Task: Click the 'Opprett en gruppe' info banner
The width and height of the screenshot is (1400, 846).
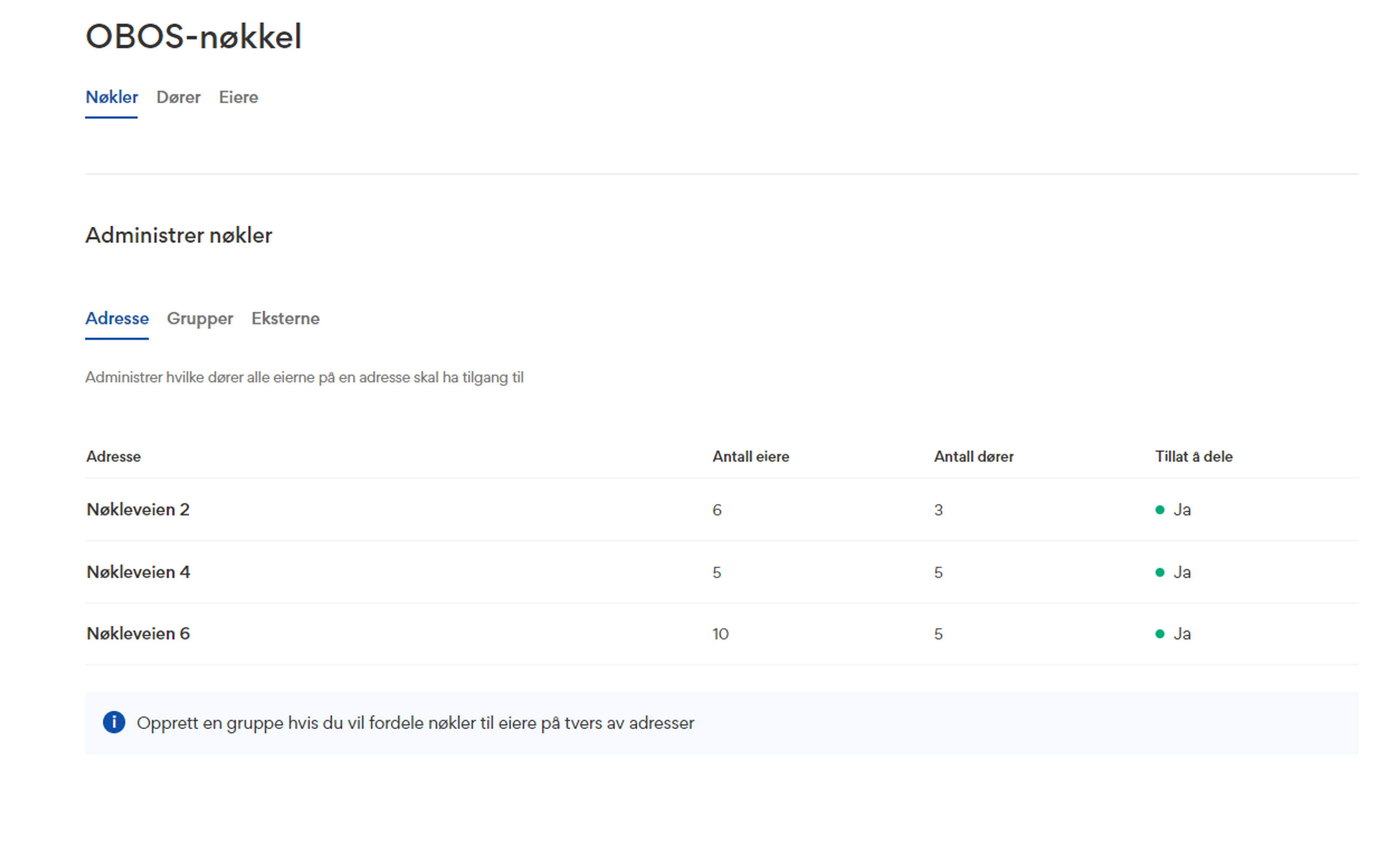Action: tap(415, 723)
